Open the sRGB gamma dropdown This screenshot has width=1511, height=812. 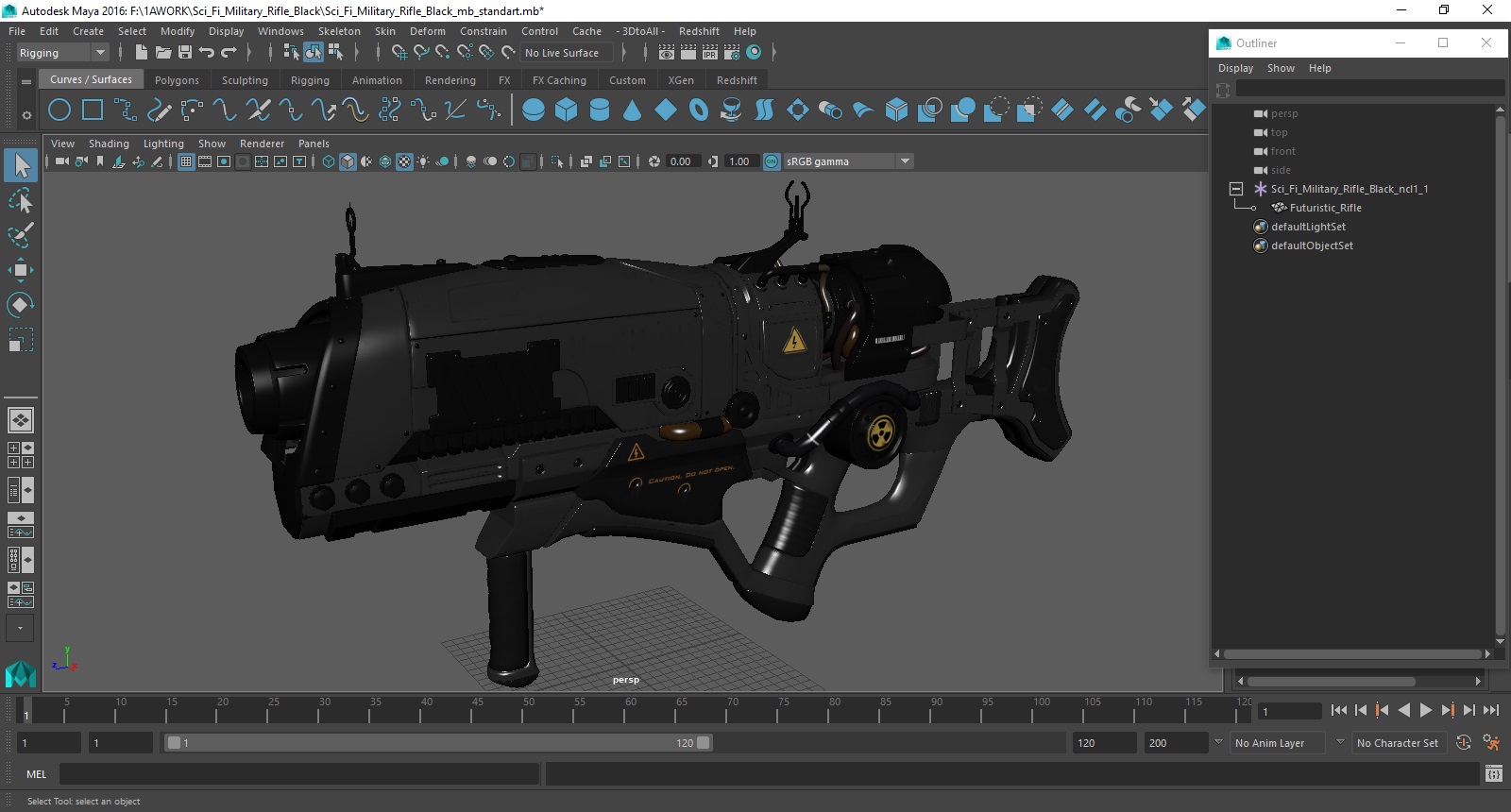click(x=905, y=161)
